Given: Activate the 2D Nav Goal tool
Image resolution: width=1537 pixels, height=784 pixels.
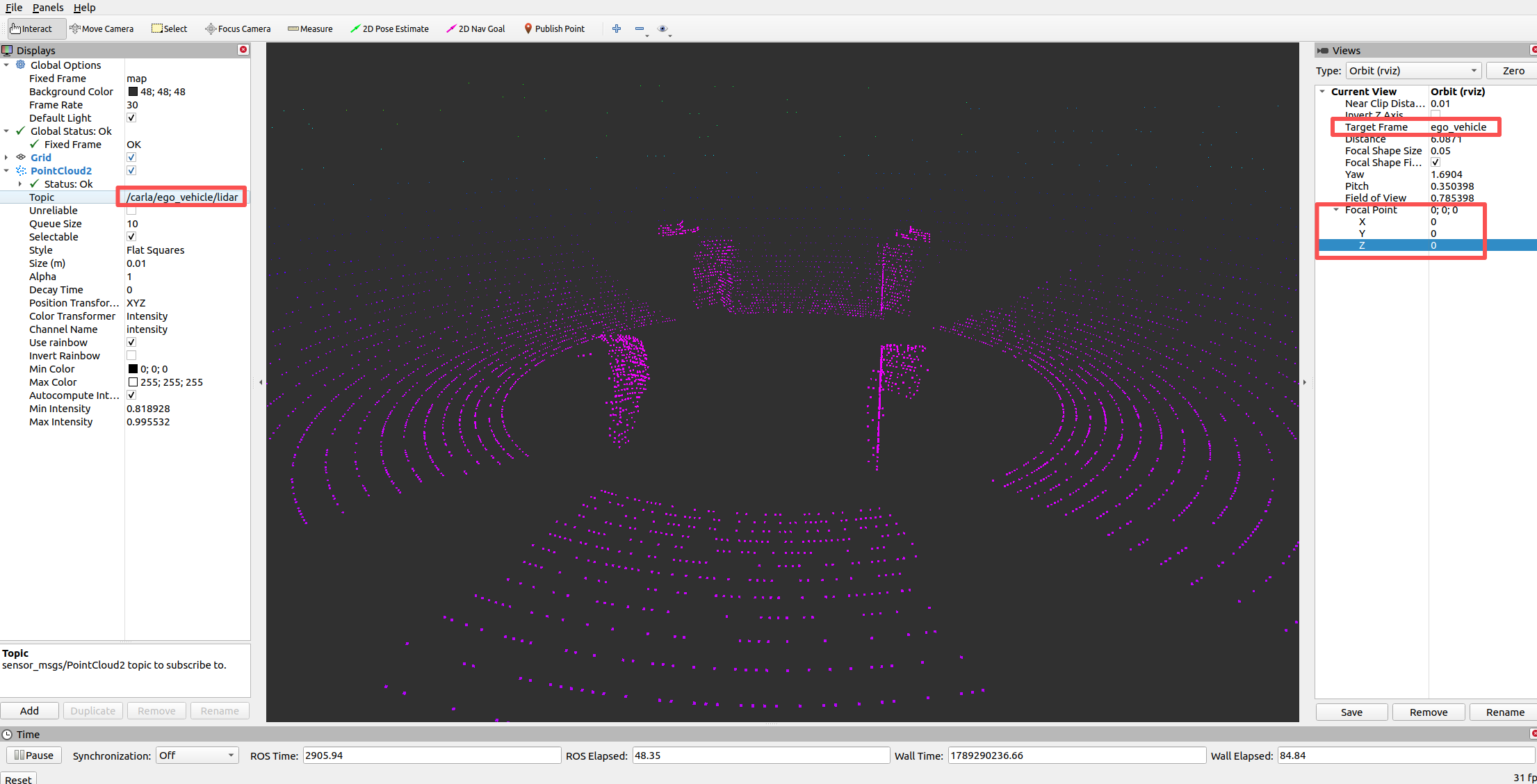Looking at the screenshot, I should (x=475, y=28).
